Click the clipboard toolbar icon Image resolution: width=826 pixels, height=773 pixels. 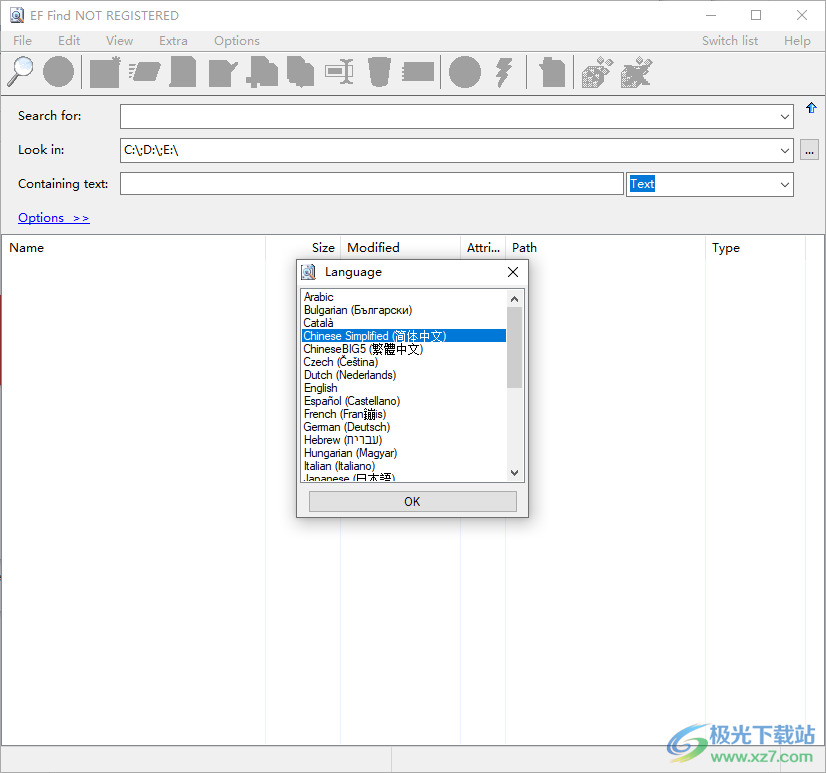pyautogui.click(x=552, y=72)
